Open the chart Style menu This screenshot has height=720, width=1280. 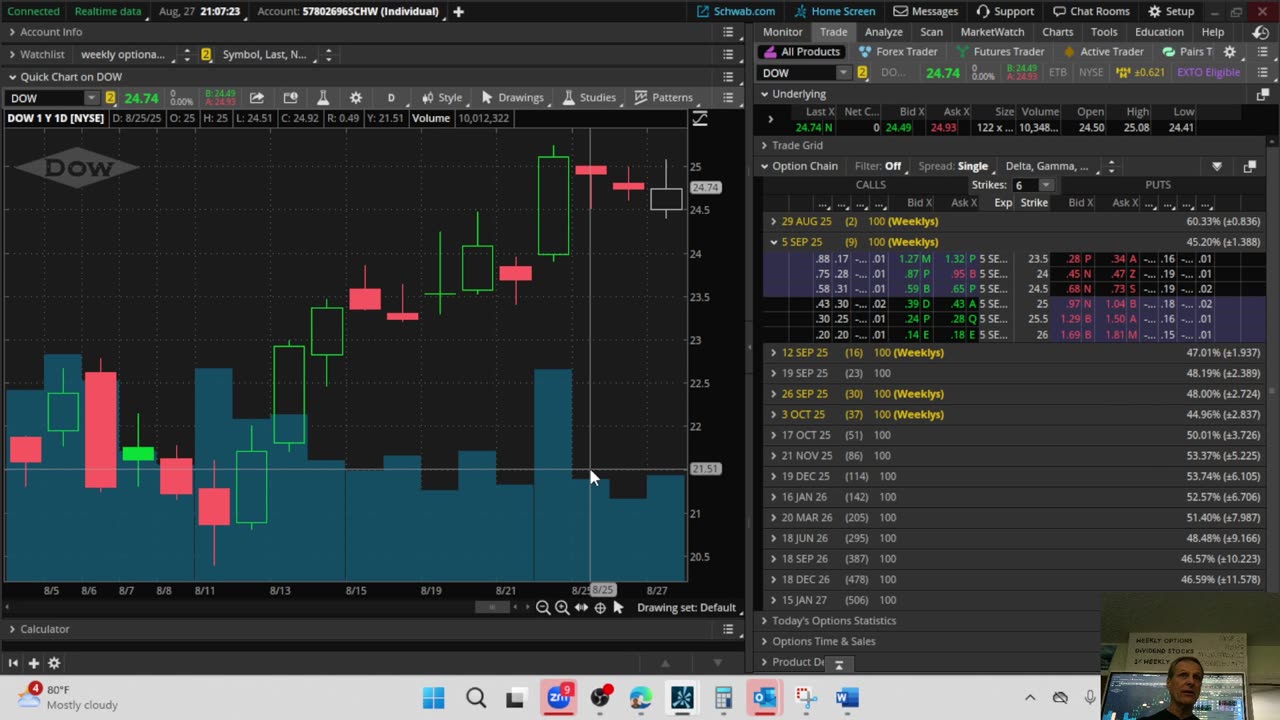[x=442, y=97]
